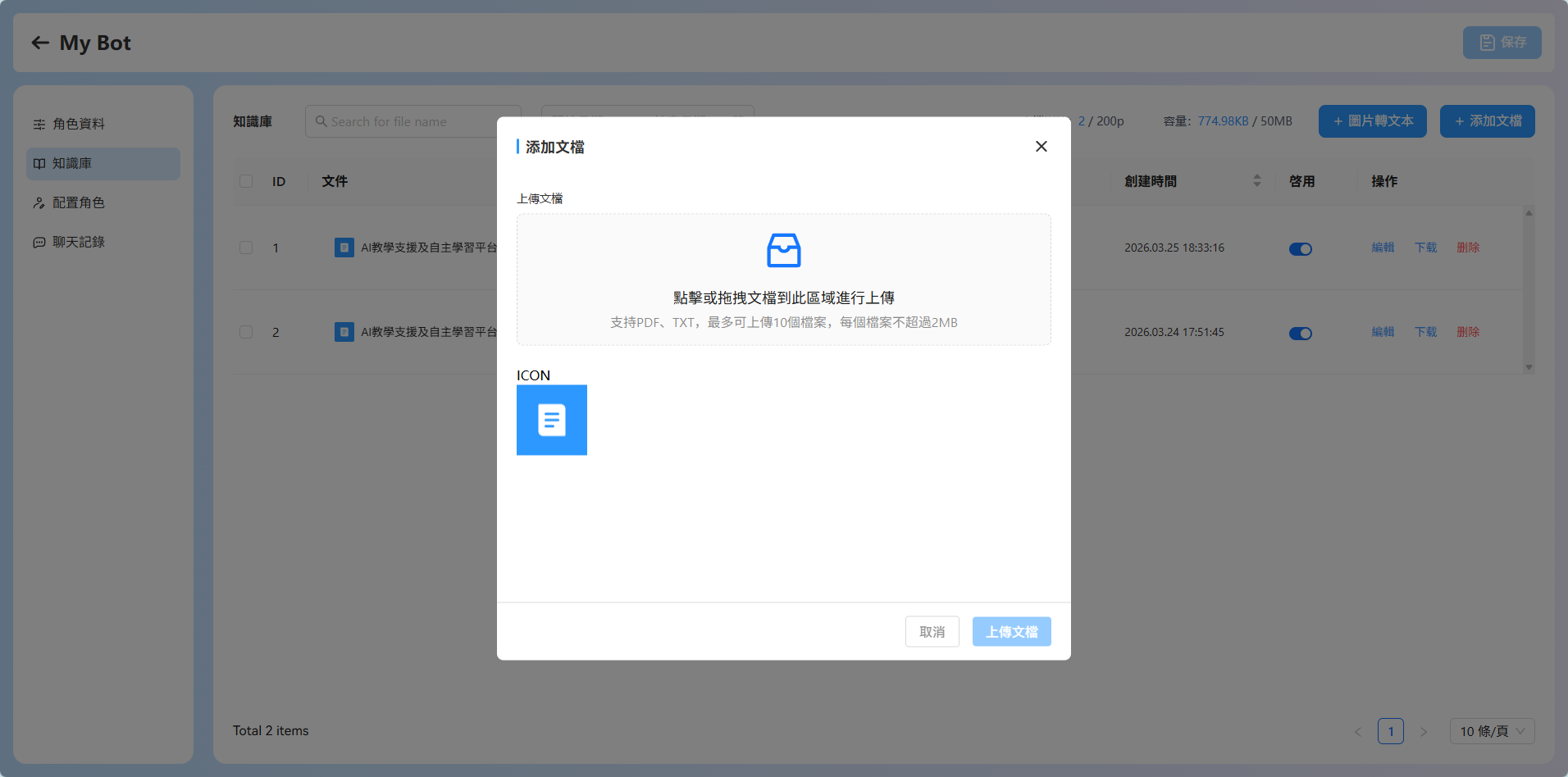Click the file icon of row 1
This screenshot has width=1568, height=777.
tap(344, 248)
